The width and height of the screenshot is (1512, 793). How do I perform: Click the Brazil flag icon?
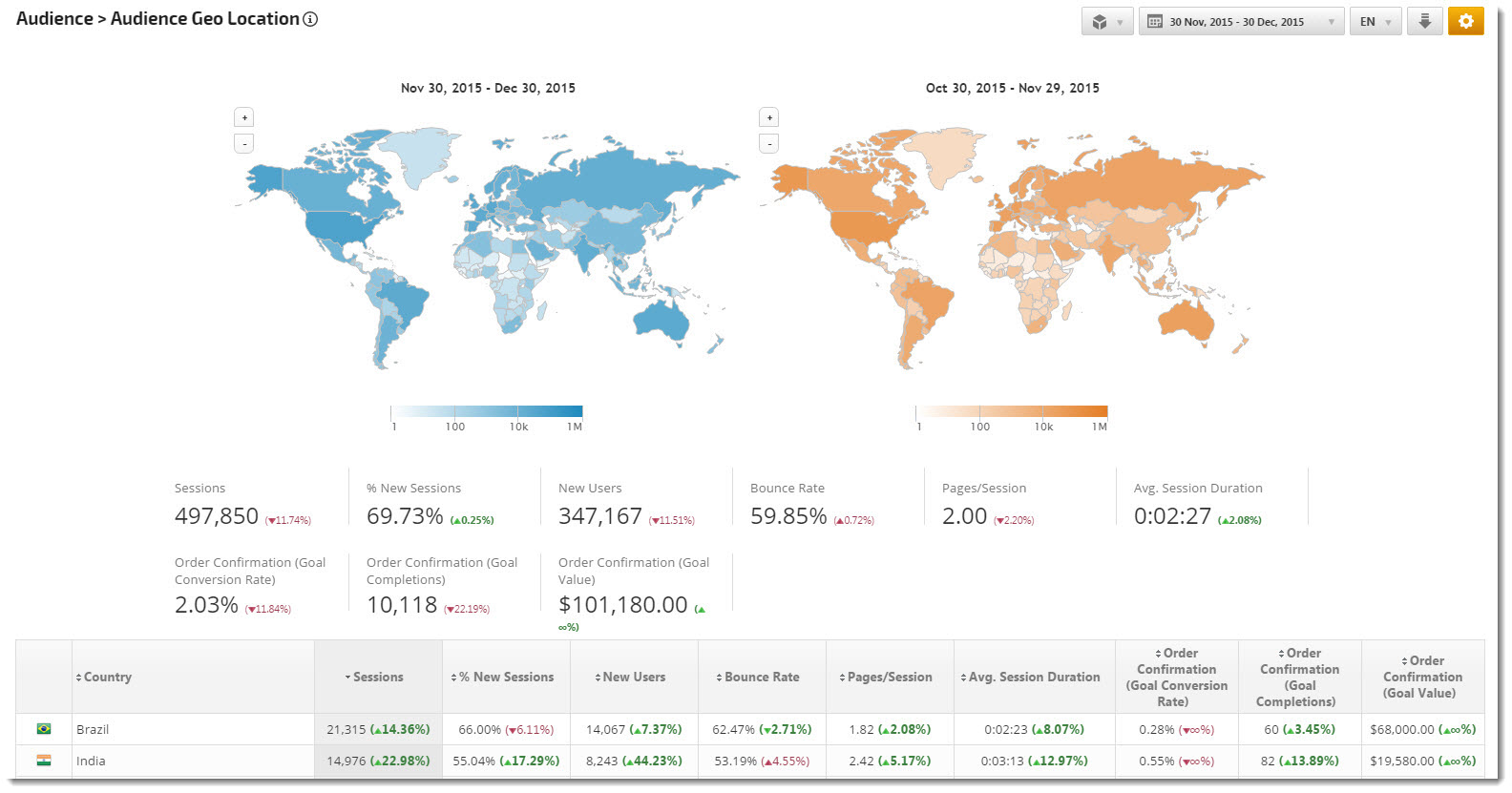[x=44, y=729]
